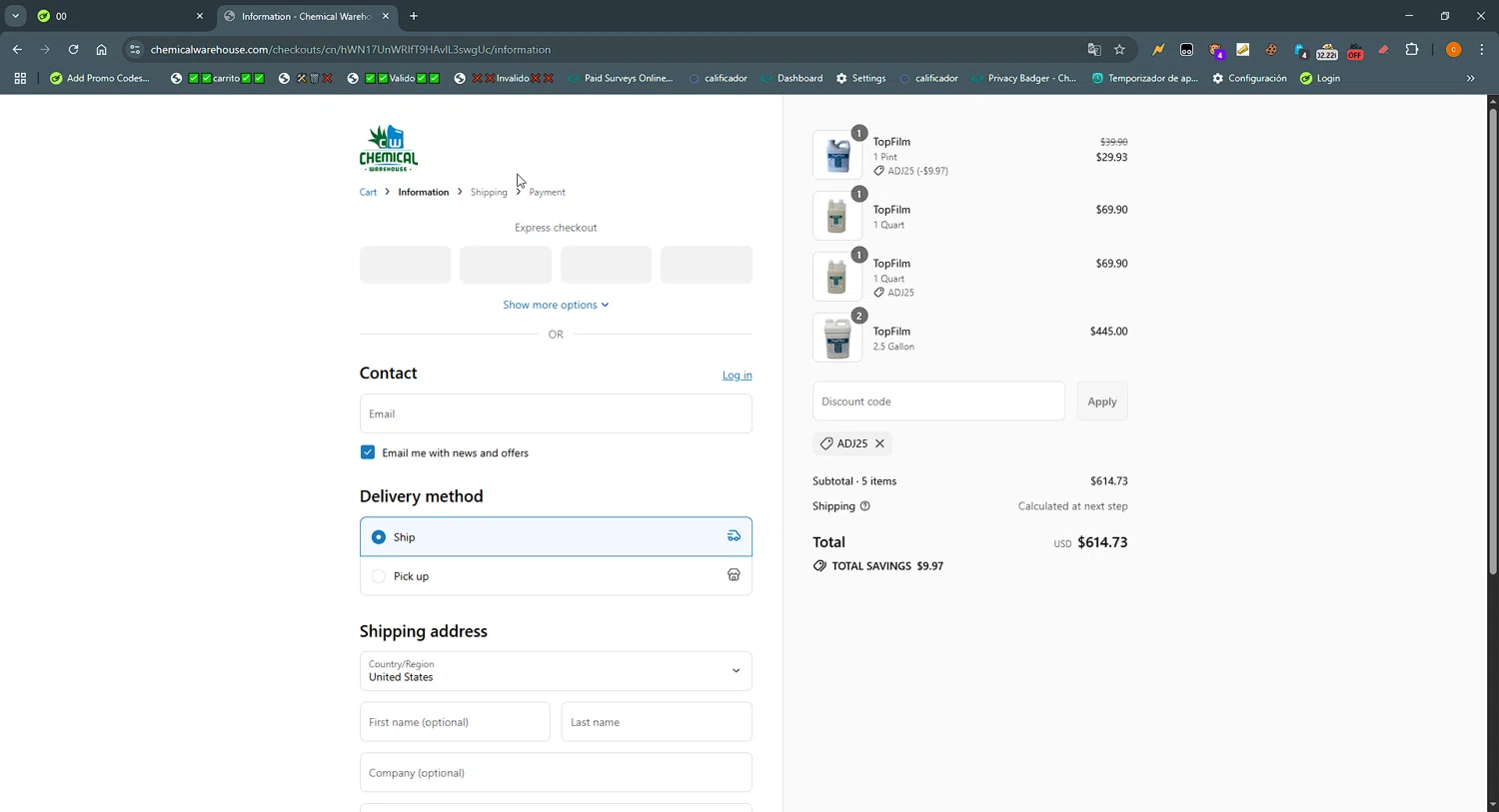Open the tab search dropdown arrow

coord(15,16)
